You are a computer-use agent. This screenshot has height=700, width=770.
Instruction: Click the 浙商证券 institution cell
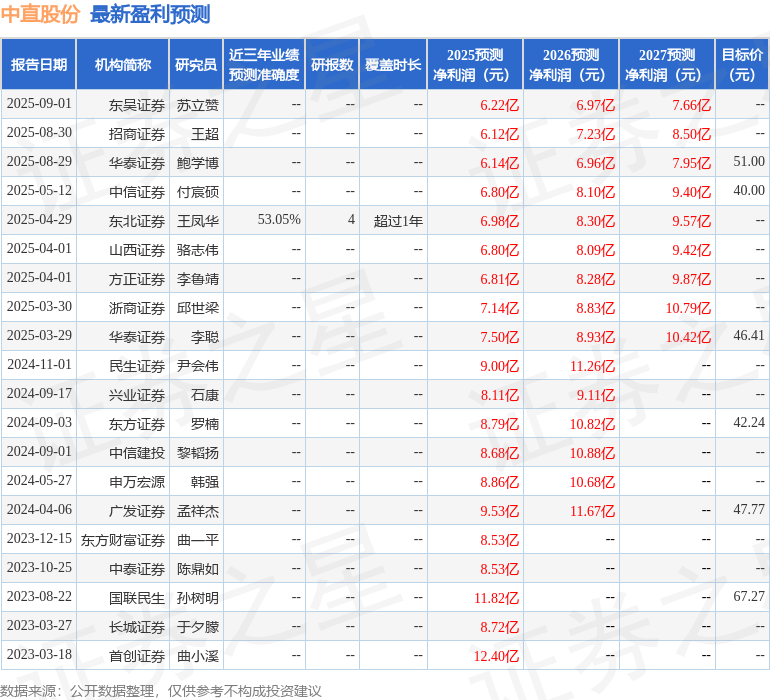(137, 308)
